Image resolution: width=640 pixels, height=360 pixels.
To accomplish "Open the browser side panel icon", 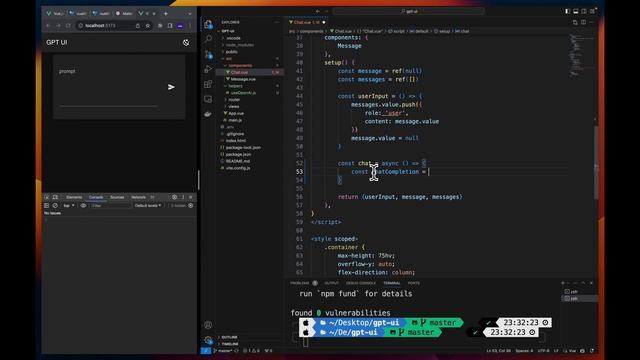I will pyautogui.click(x=170, y=25).
